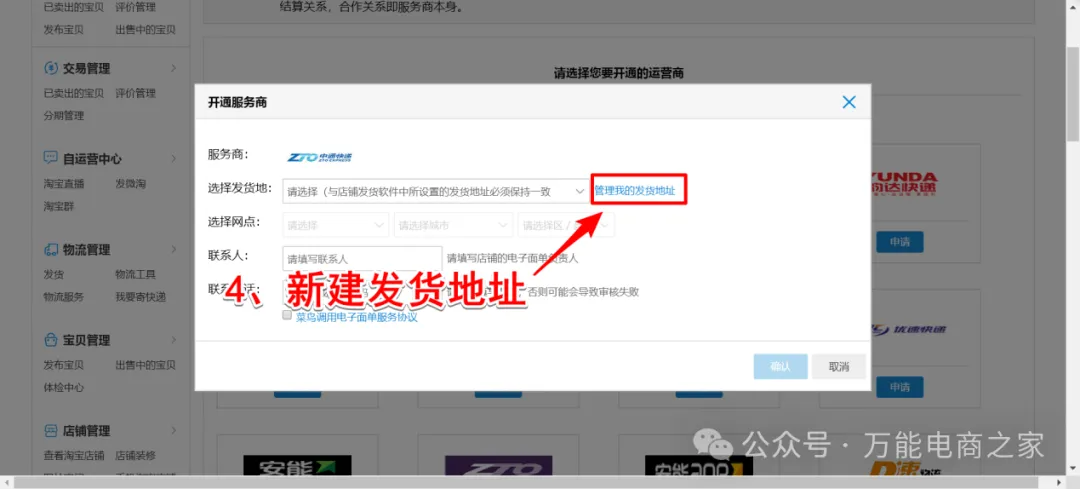Open the 选择发货地 dropdown
This screenshot has height=489, width=1080.
(x=436, y=191)
